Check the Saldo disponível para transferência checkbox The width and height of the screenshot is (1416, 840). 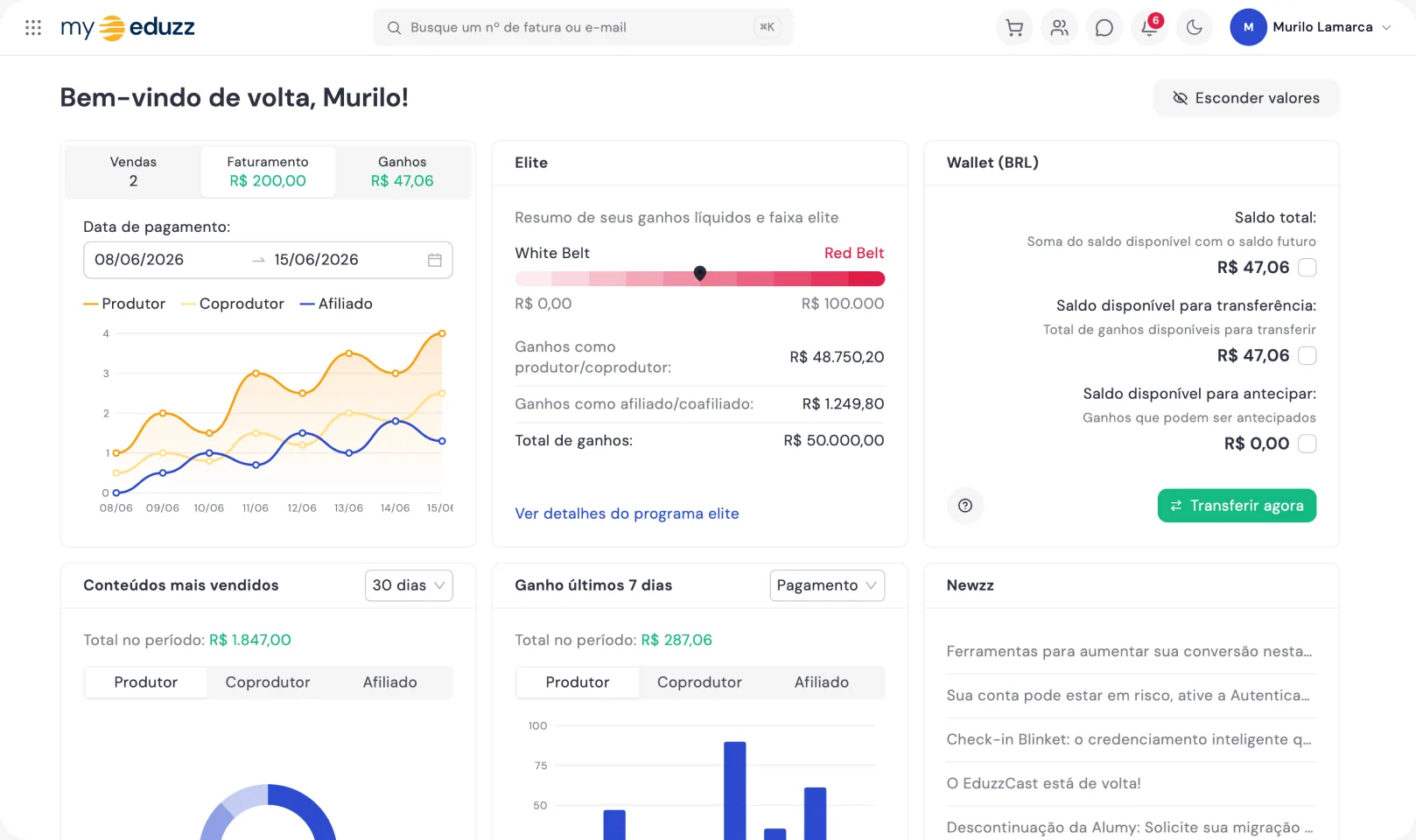tap(1307, 355)
